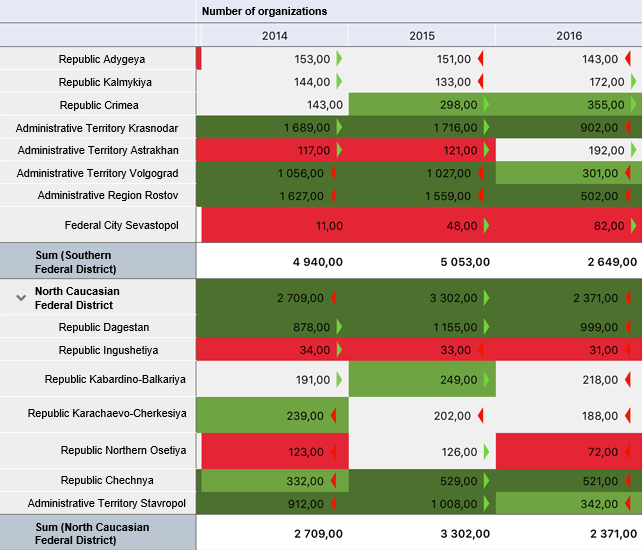Select the 2015 column header
Screen dimensions: 642x550
click(x=422, y=36)
